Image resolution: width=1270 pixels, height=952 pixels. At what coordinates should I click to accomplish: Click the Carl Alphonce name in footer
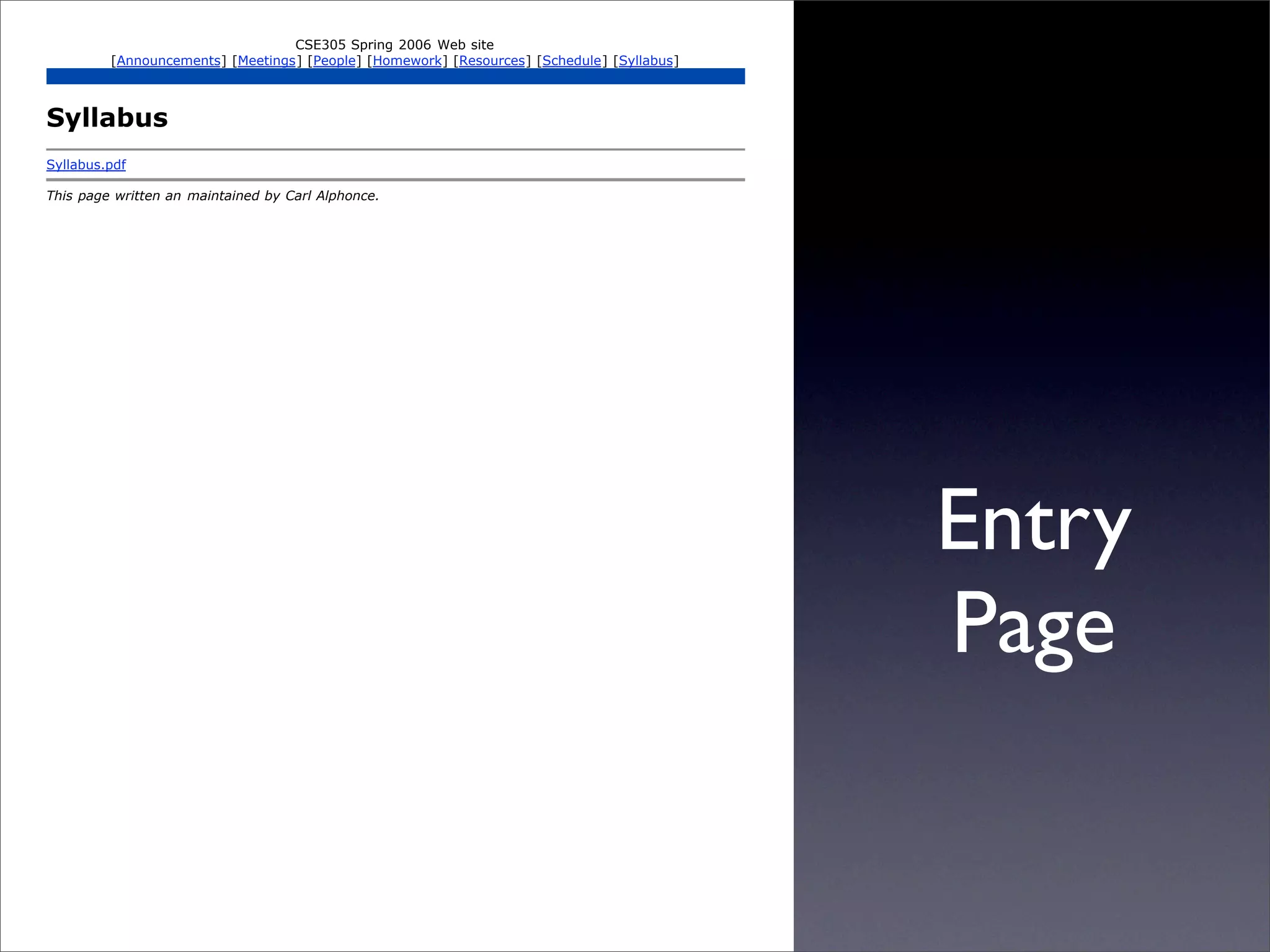(331, 196)
